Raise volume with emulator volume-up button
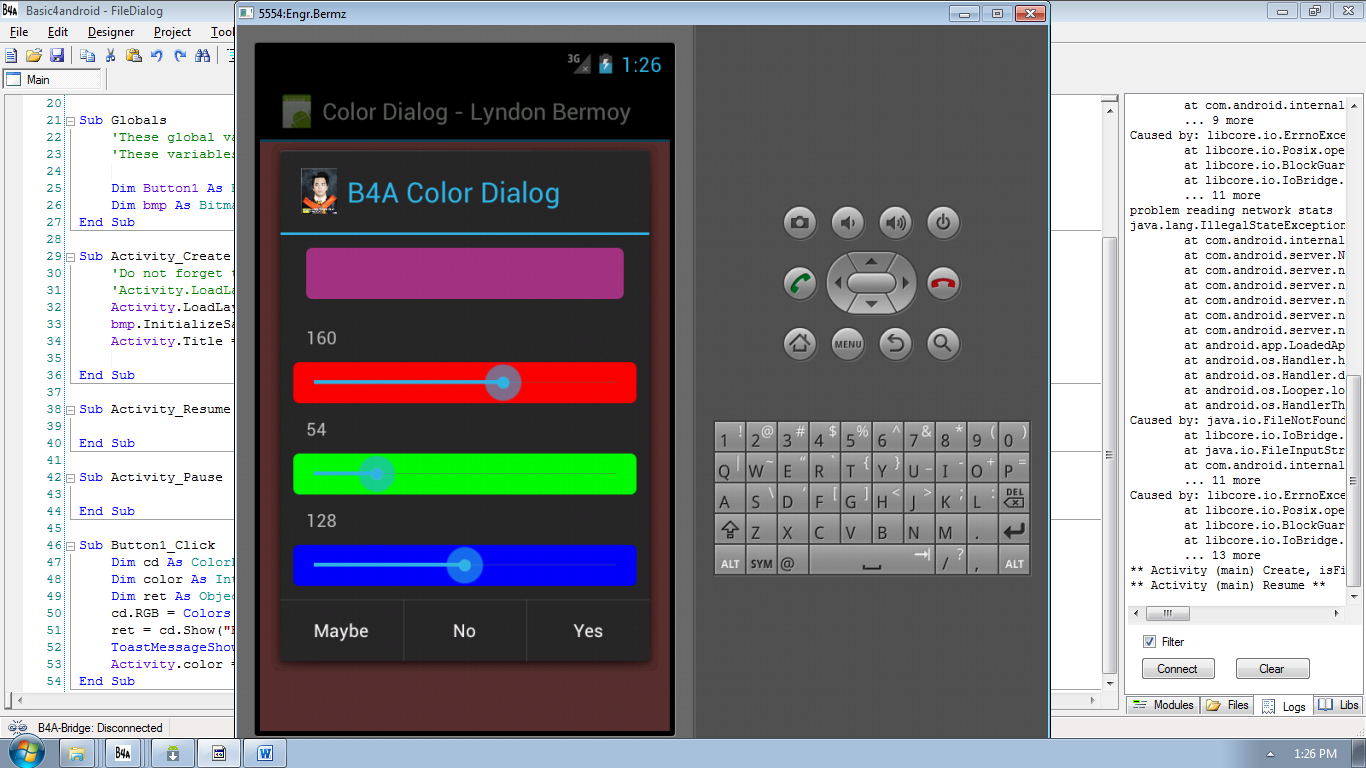The height and width of the screenshot is (768, 1366). click(895, 222)
